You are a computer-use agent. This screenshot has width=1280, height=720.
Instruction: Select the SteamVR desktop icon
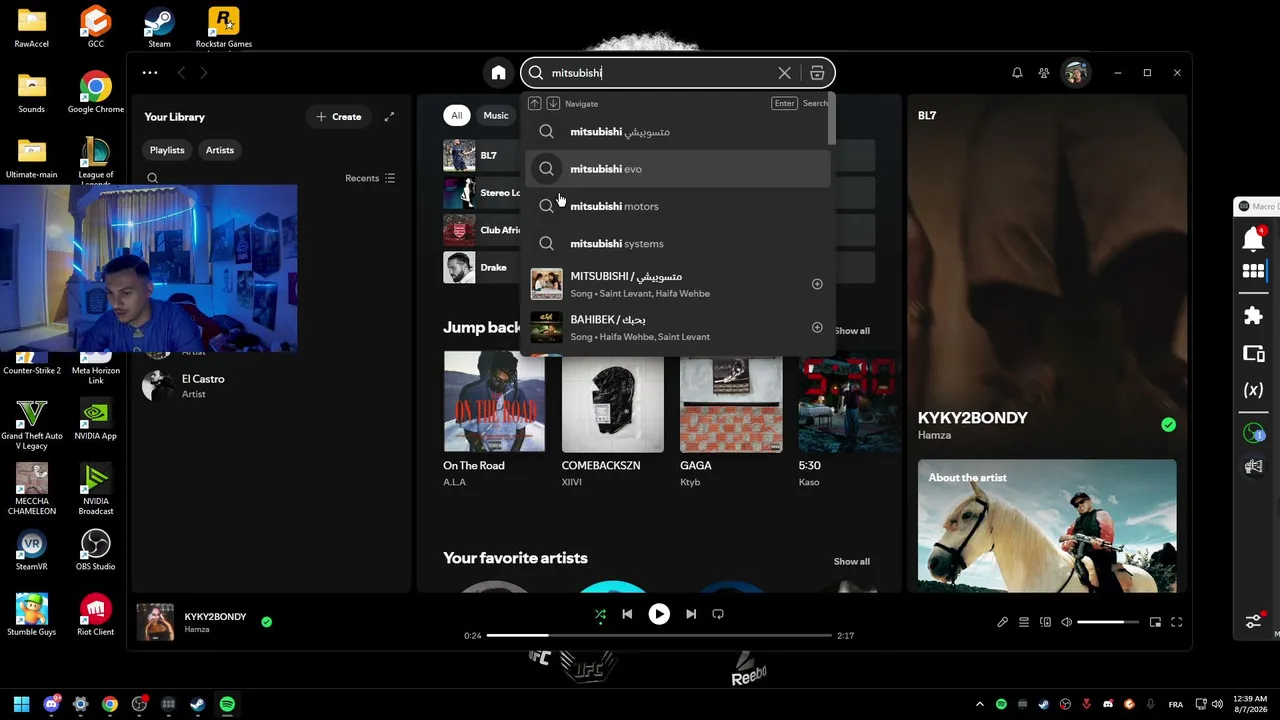pos(32,551)
